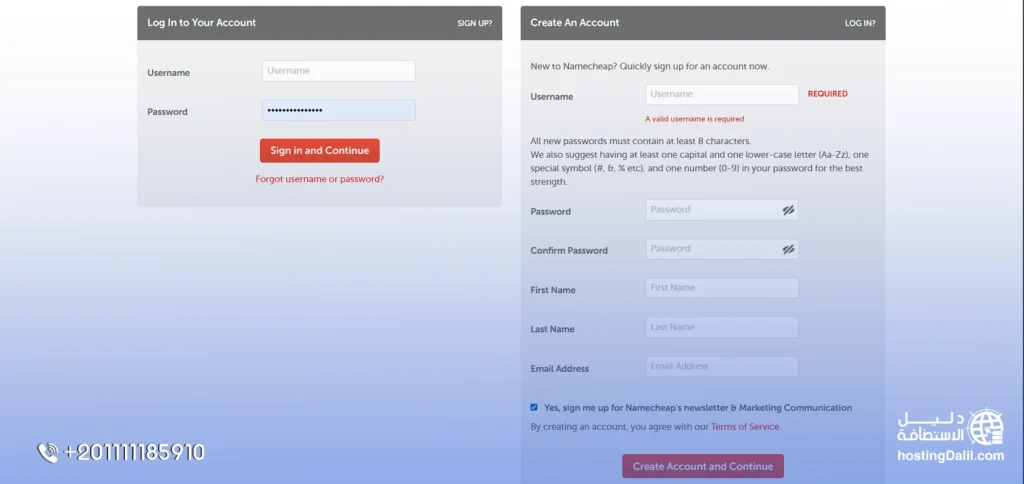Click the SIGN UP? header link
The height and width of the screenshot is (484, 1024).
tap(474, 23)
